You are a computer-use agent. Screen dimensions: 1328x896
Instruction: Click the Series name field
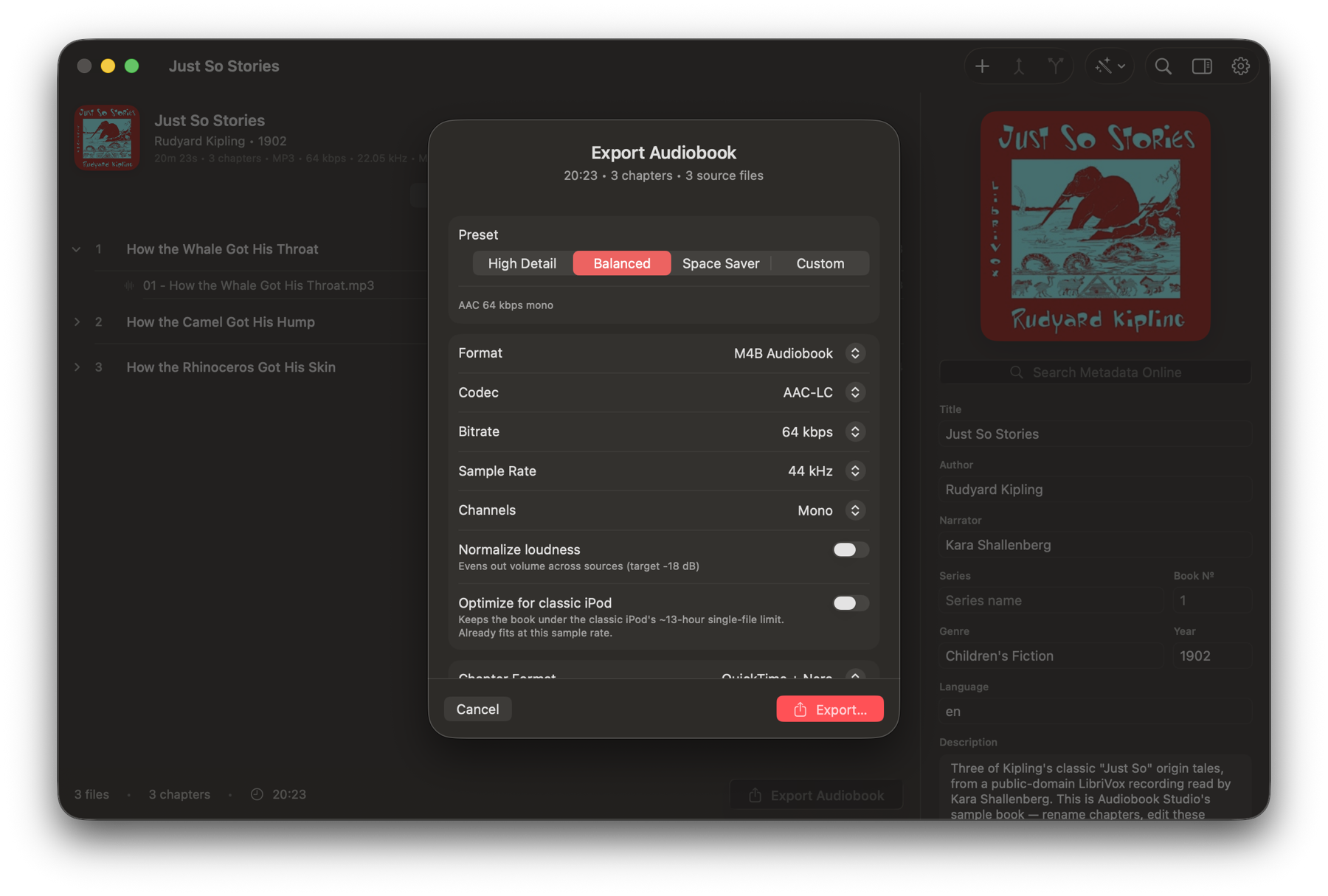point(1051,600)
